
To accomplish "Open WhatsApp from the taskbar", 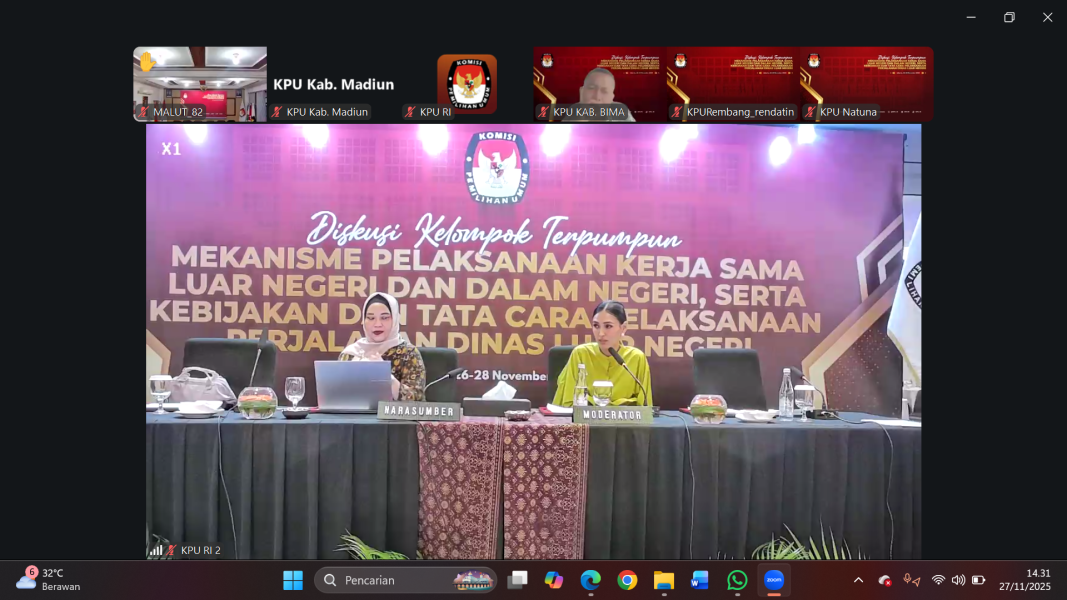I will (737, 580).
